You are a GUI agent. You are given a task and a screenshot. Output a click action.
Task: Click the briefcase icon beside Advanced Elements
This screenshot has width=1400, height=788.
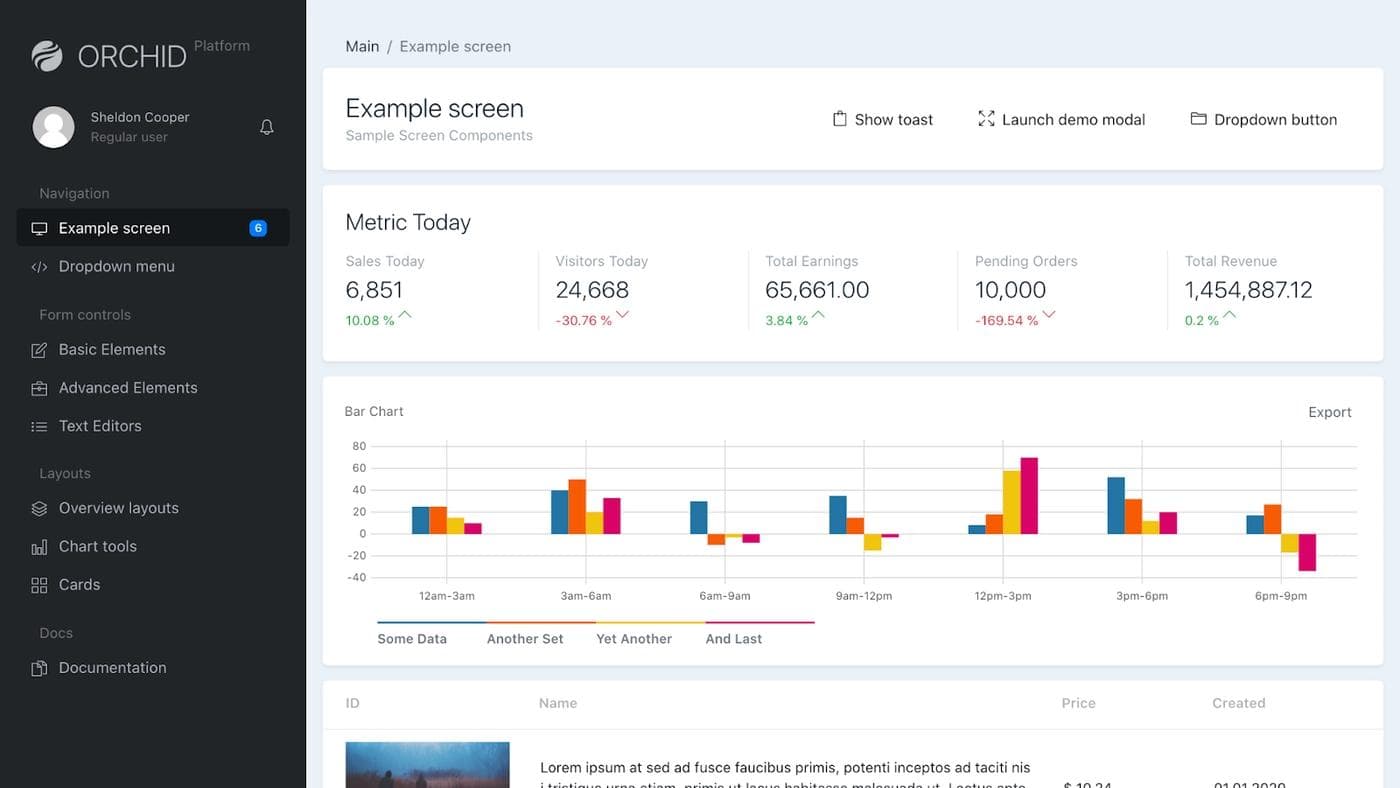click(39, 388)
